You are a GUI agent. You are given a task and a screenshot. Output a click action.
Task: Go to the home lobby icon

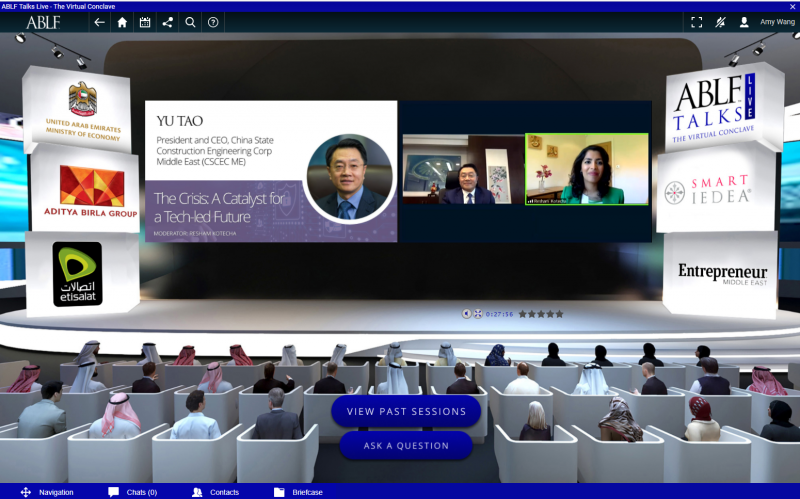point(122,22)
